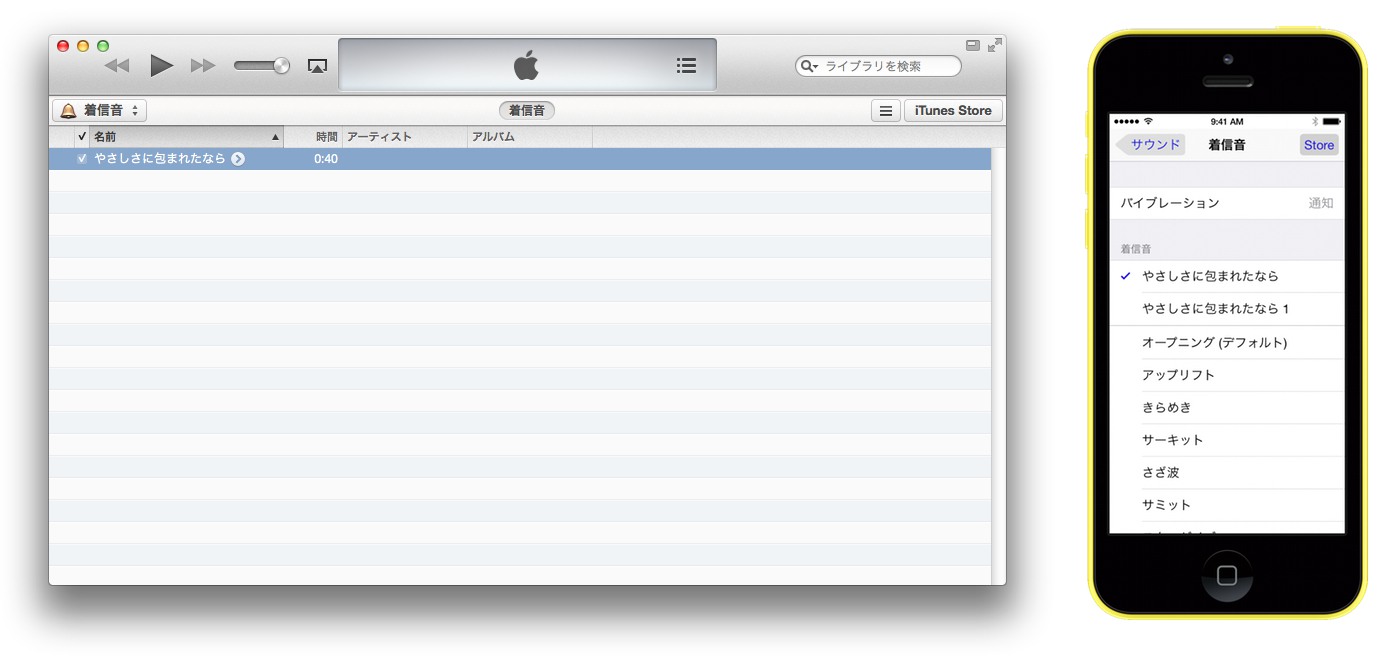Select ringtone やさしさに包まれたなら 1
This screenshot has width=1400, height=664.
pyautogui.click(x=1227, y=309)
